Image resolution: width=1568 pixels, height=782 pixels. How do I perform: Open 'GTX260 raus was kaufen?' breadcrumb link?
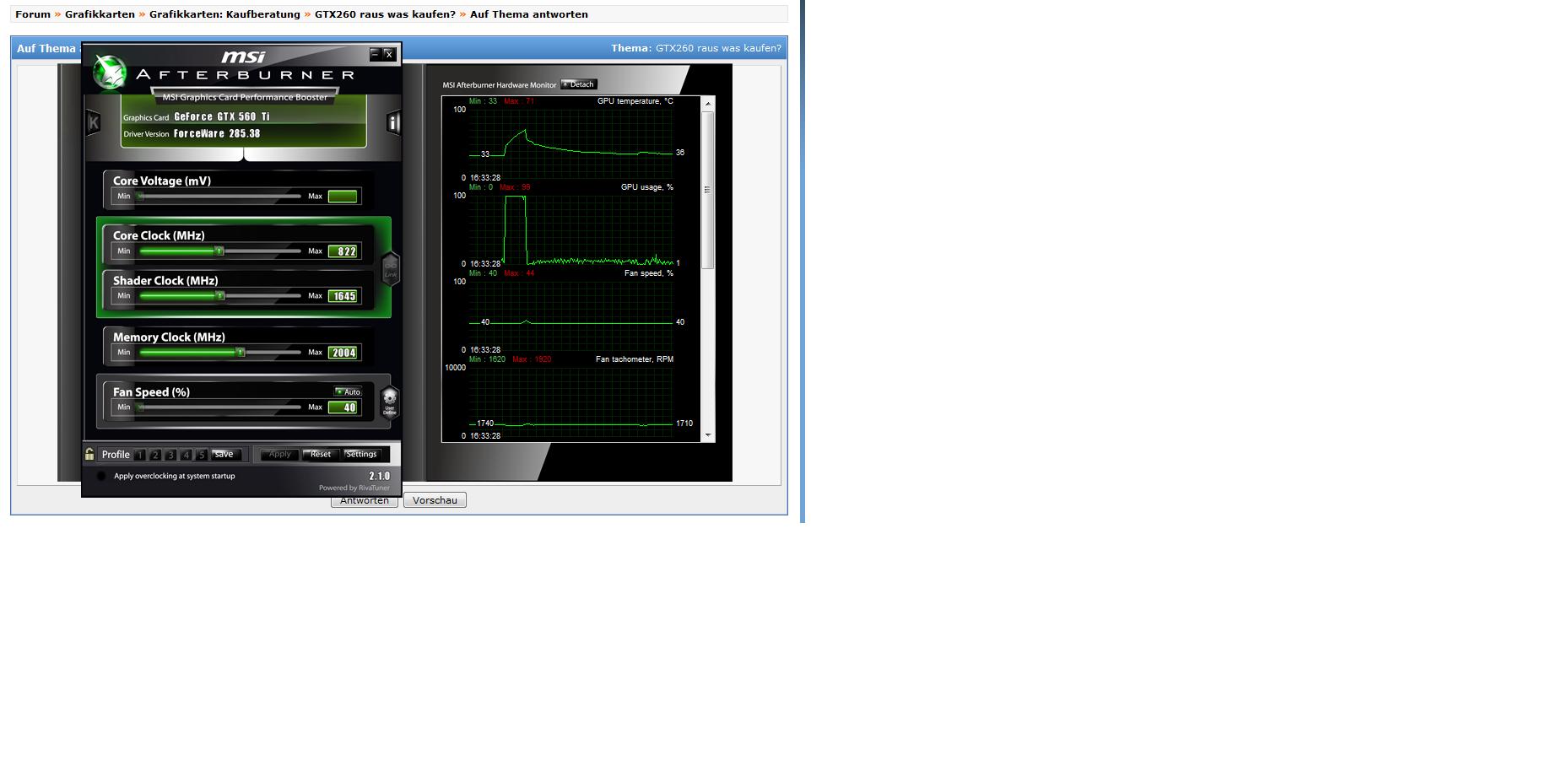tap(385, 14)
